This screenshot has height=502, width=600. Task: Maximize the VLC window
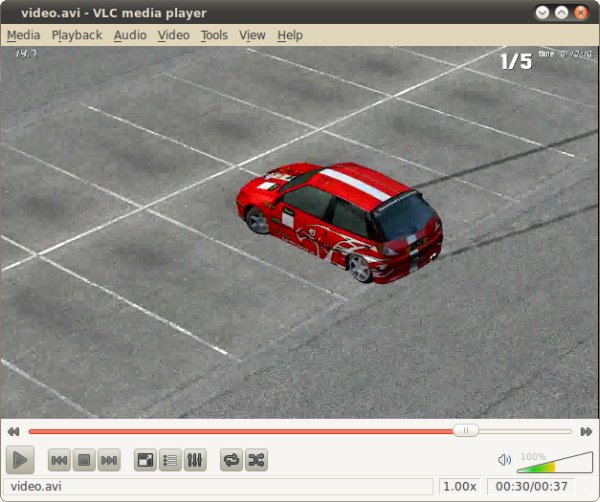point(561,13)
